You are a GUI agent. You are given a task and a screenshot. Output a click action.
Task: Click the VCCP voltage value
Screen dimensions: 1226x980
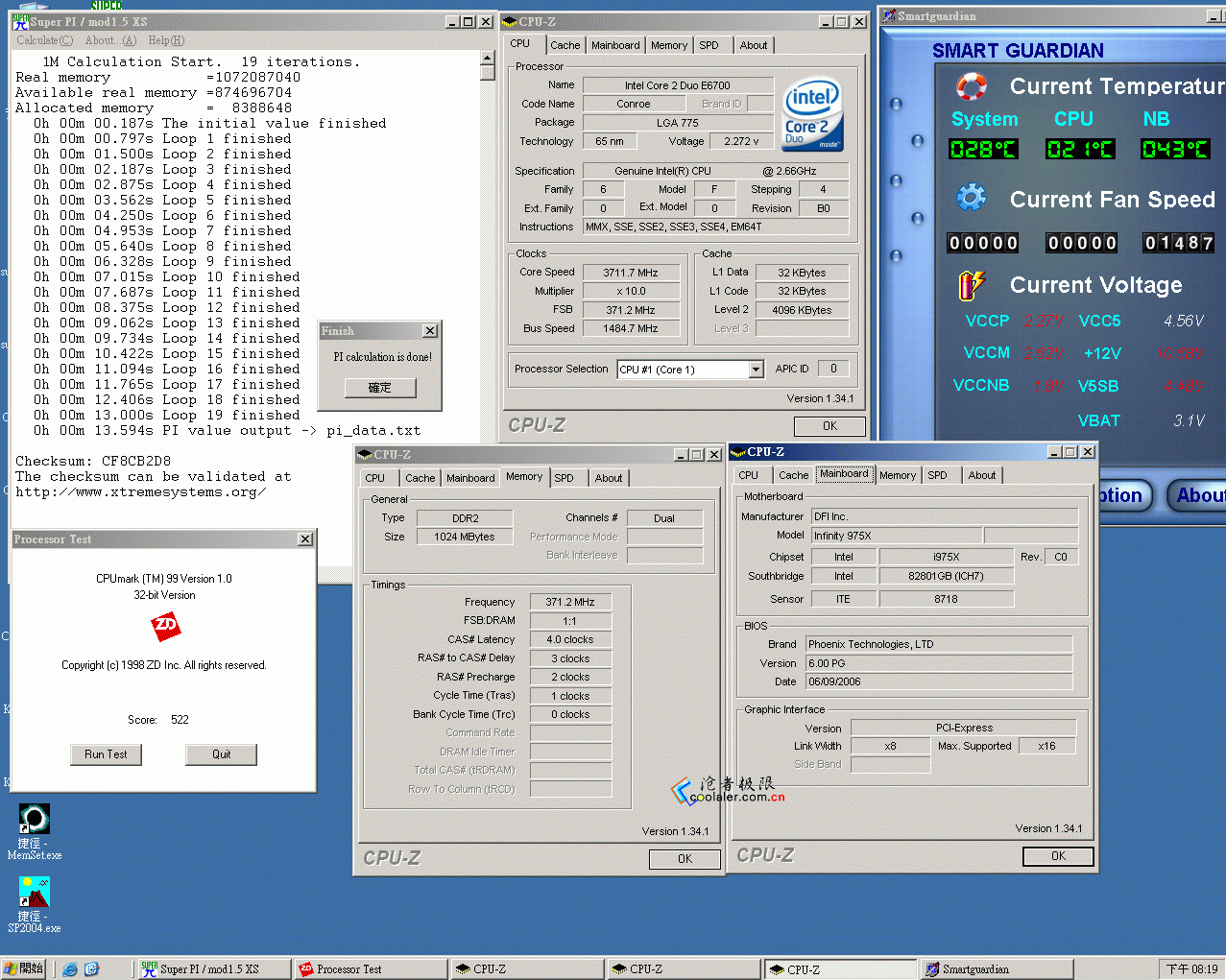click(1044, 321)
